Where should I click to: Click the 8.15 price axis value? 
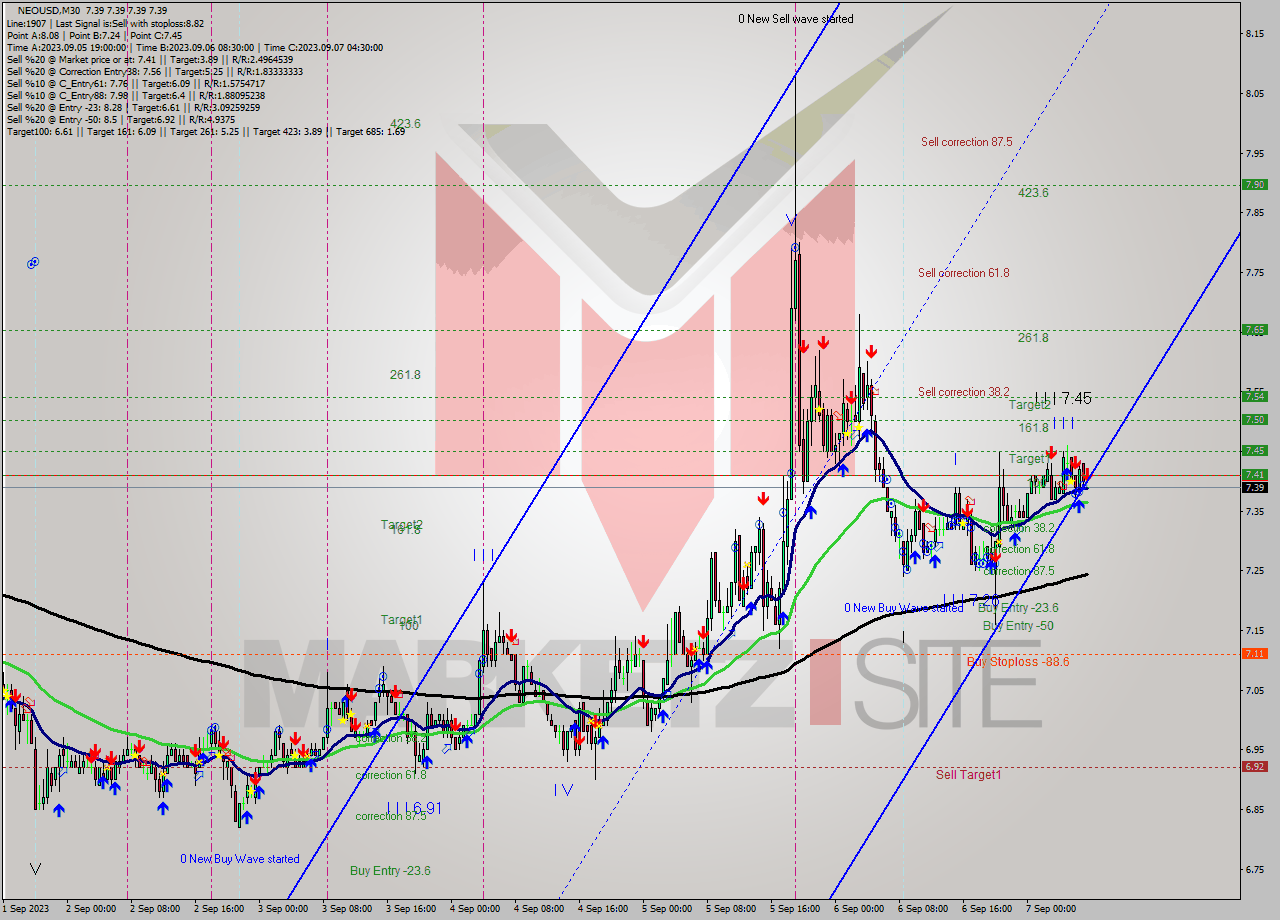tap(1255, 34)
